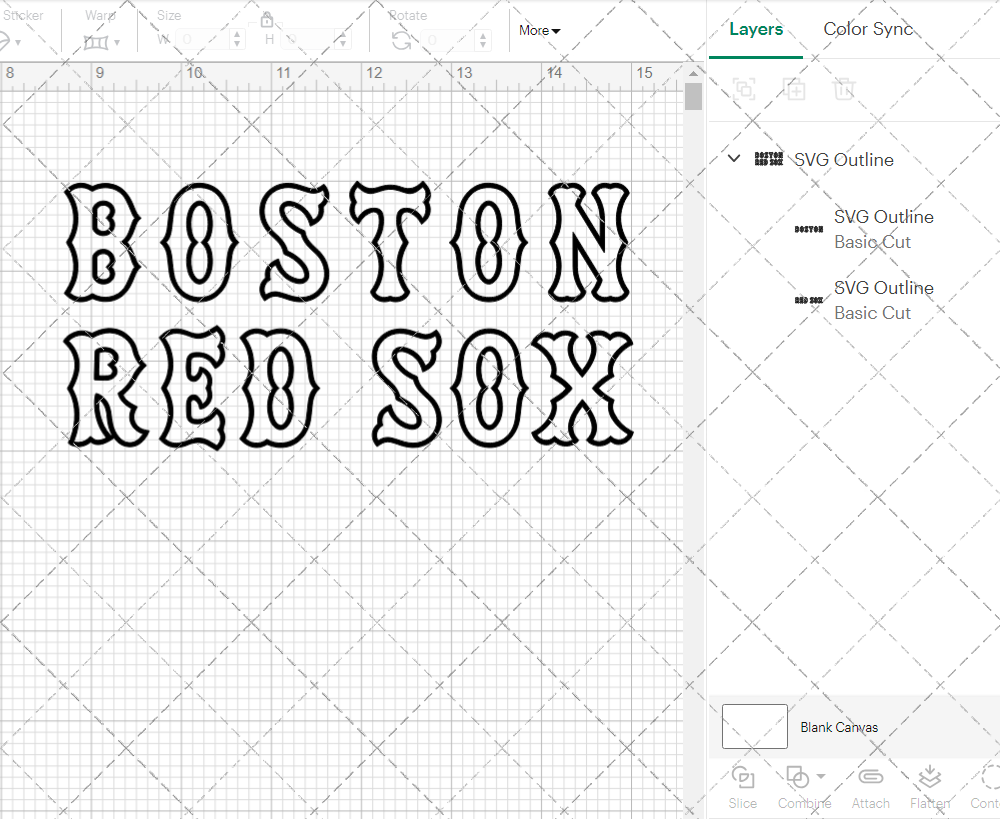Click the Duplicate layer icon
This screenshot has height=819, width=1000.
794,89
